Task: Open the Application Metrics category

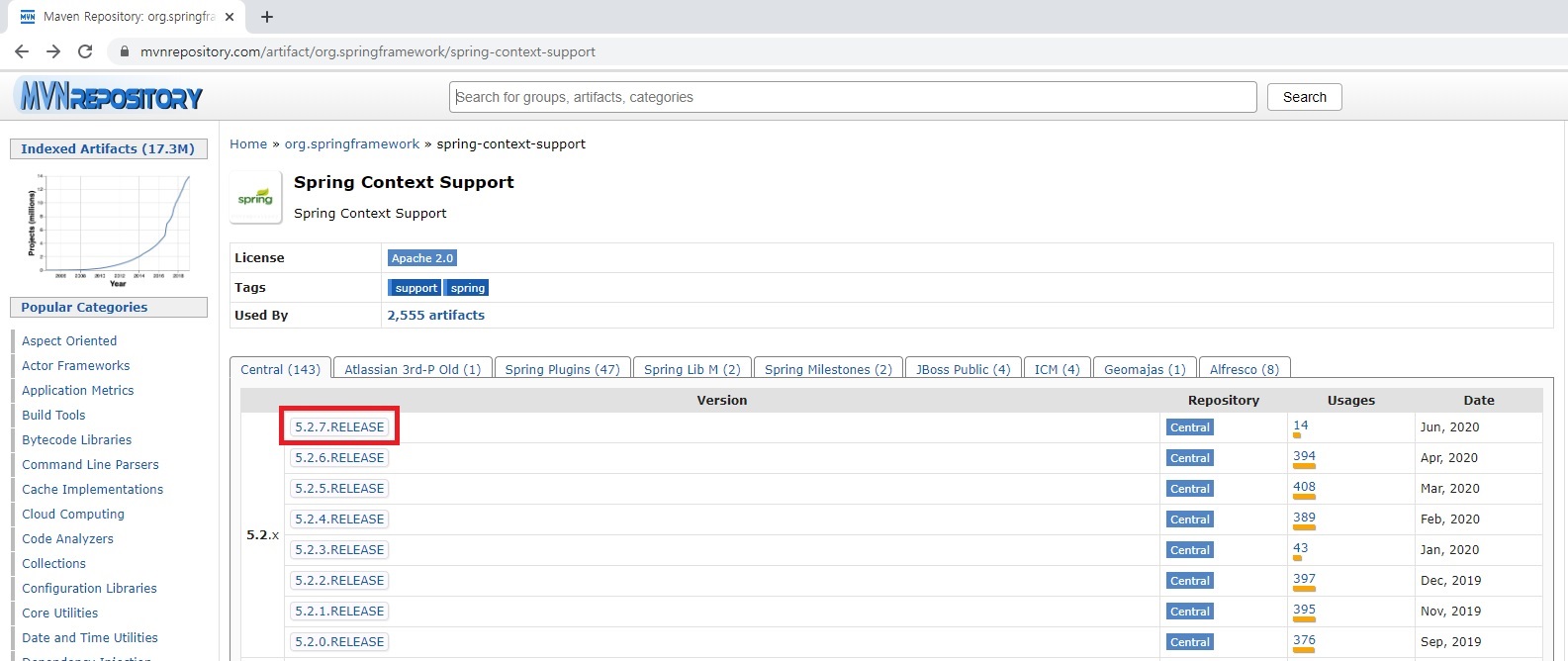Action: tap(78, 391)
